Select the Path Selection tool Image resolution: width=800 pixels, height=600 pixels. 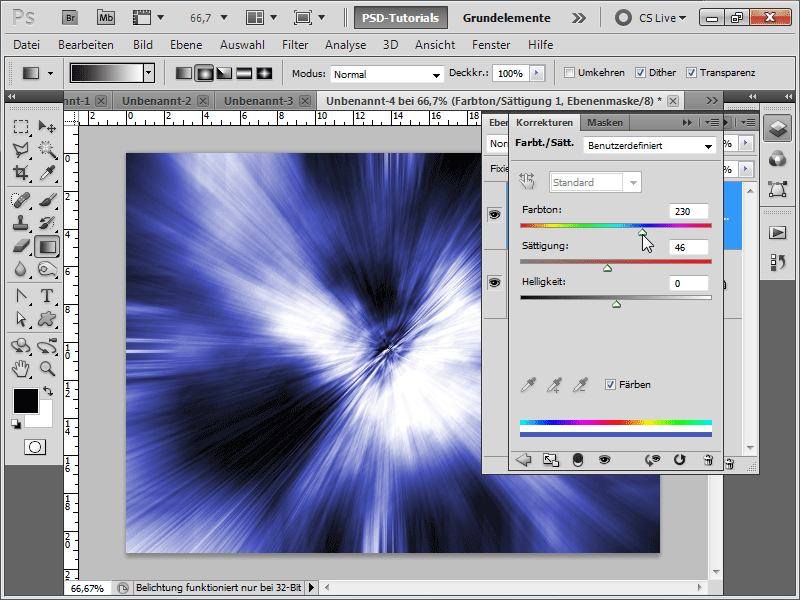(x=21, y=319)
